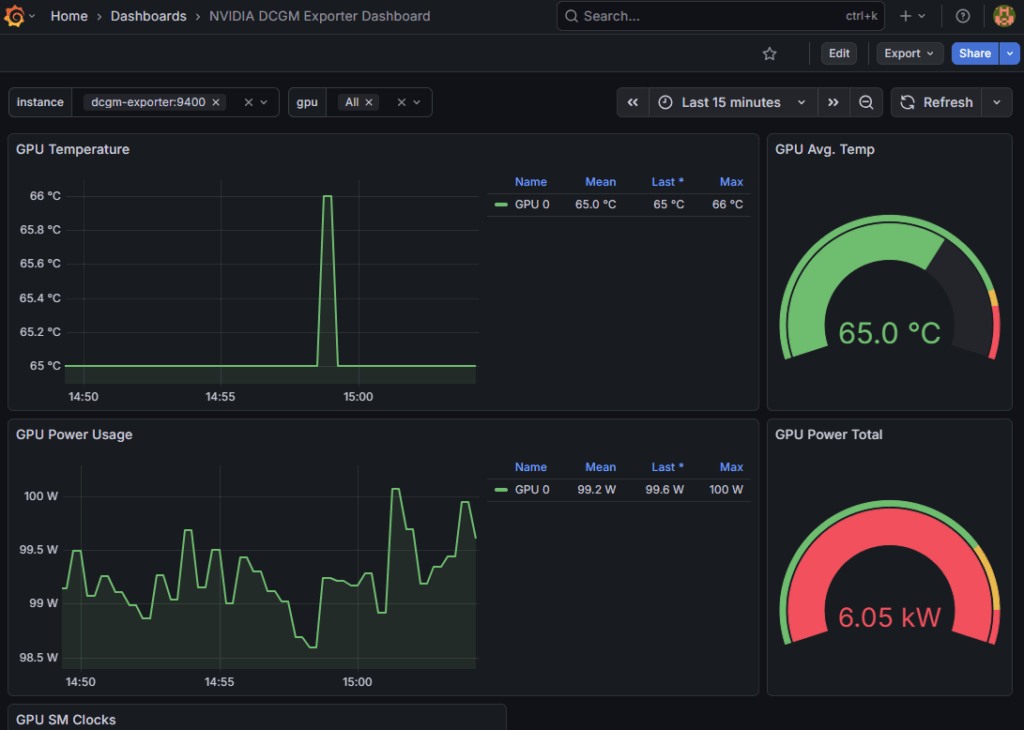Star this dashboard as favorite

point(769,54)
